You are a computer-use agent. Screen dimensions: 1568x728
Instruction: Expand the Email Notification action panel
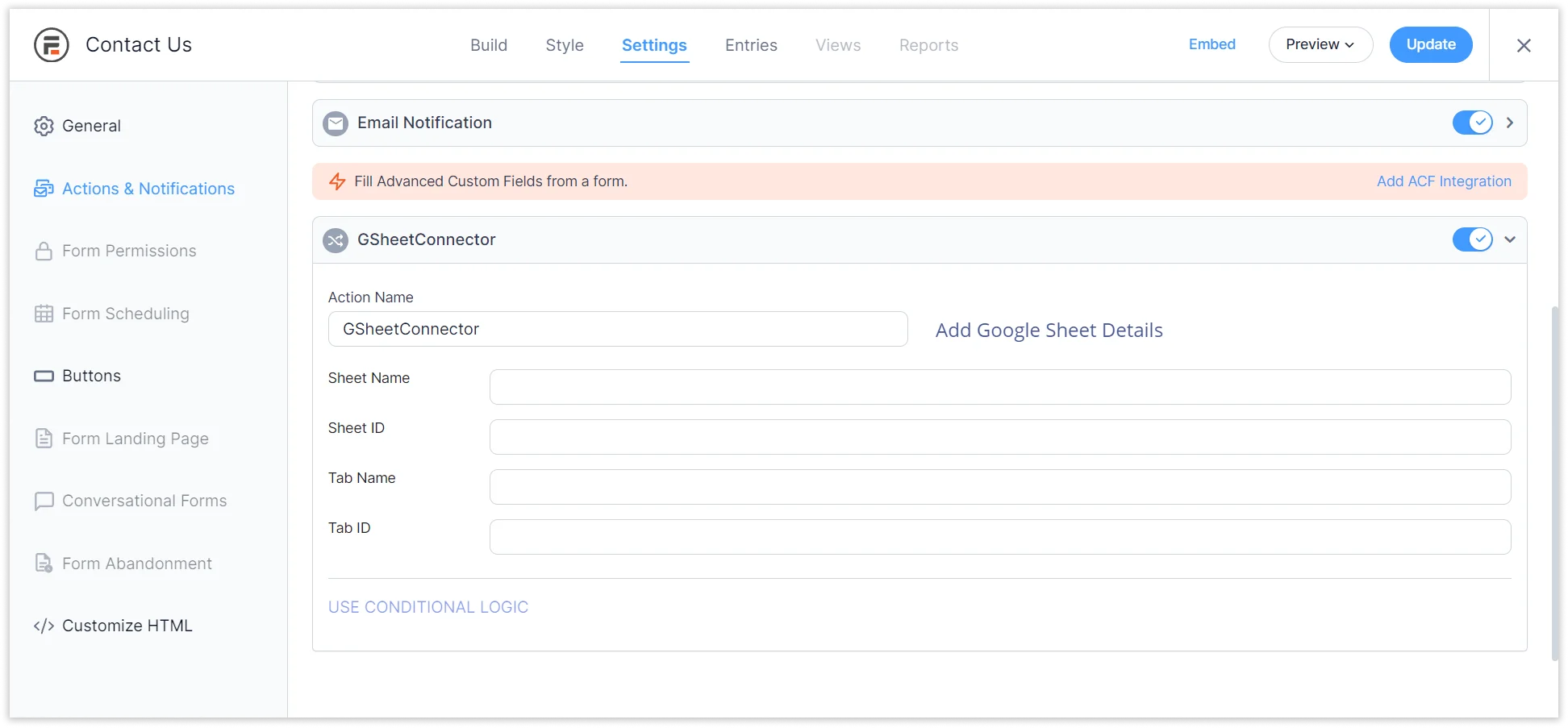click(1510, 123)
